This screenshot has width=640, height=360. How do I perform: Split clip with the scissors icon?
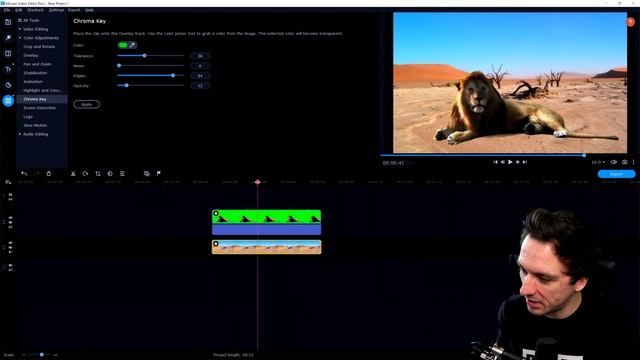pos(73,173)
